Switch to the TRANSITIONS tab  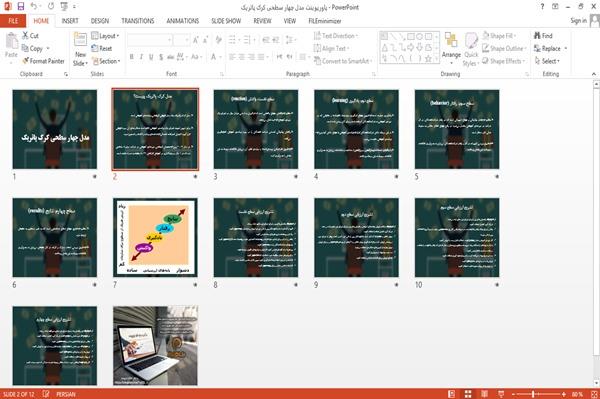[138, 21]
